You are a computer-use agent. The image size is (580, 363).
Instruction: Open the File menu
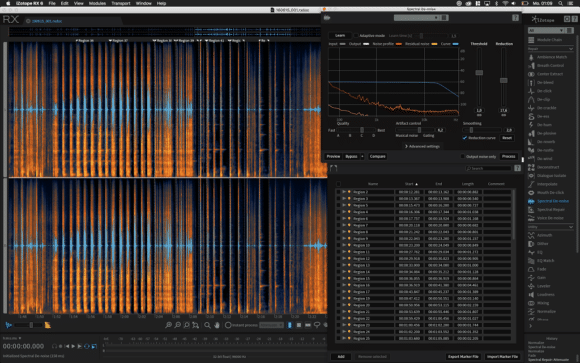click(52, 3)
